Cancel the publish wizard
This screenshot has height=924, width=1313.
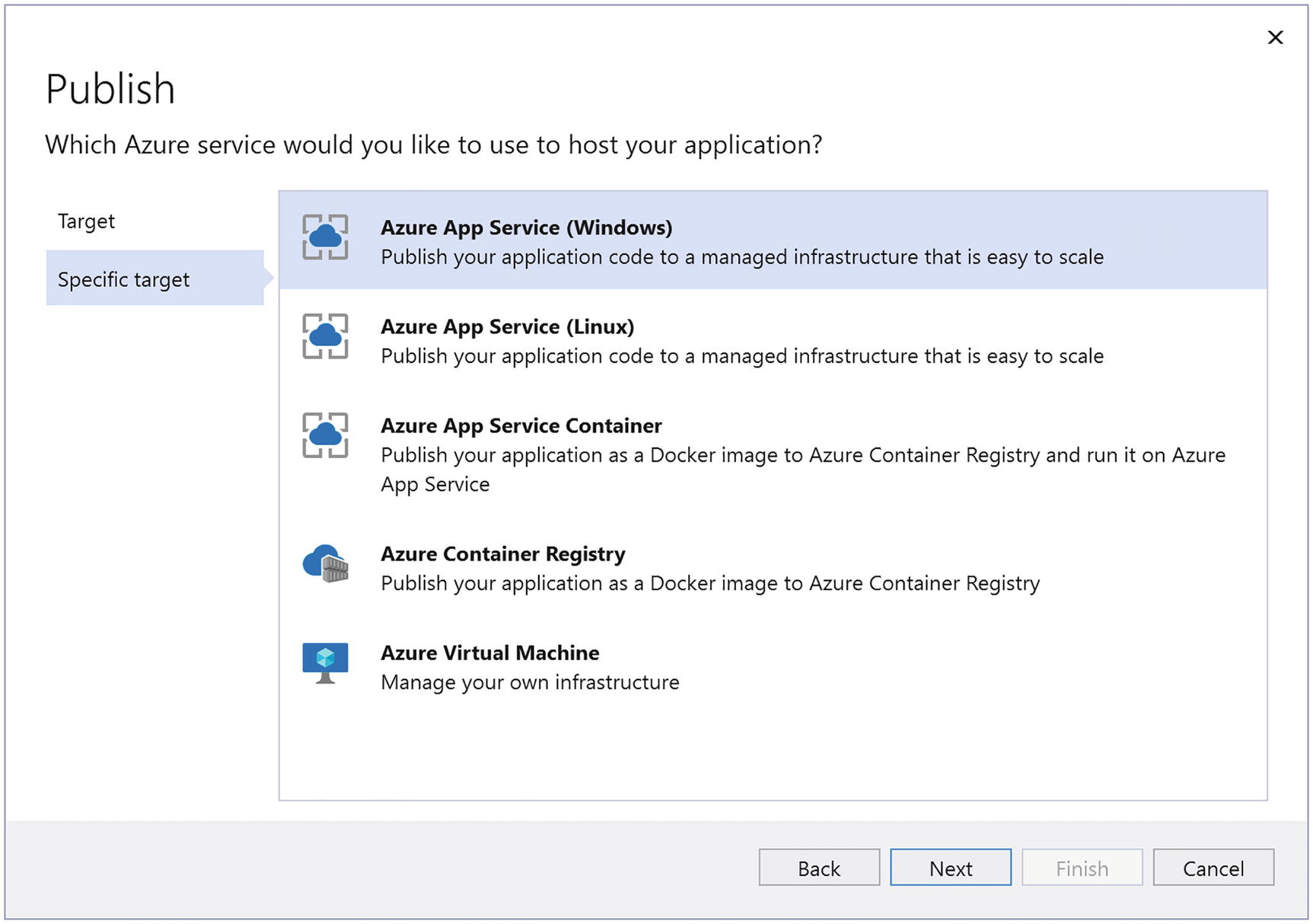click(1213, 868)
